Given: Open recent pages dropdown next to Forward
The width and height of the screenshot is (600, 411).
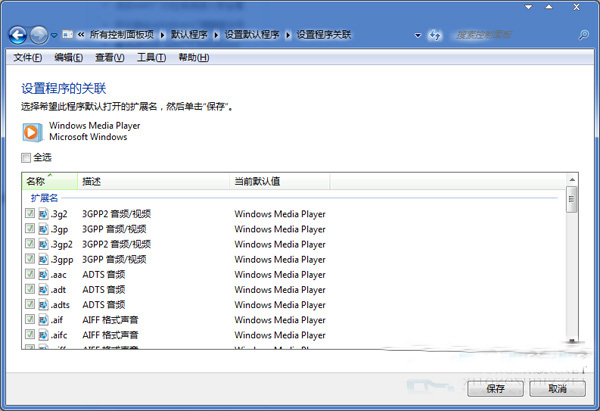Looking at the screenshot, I should tap(54, 35).
